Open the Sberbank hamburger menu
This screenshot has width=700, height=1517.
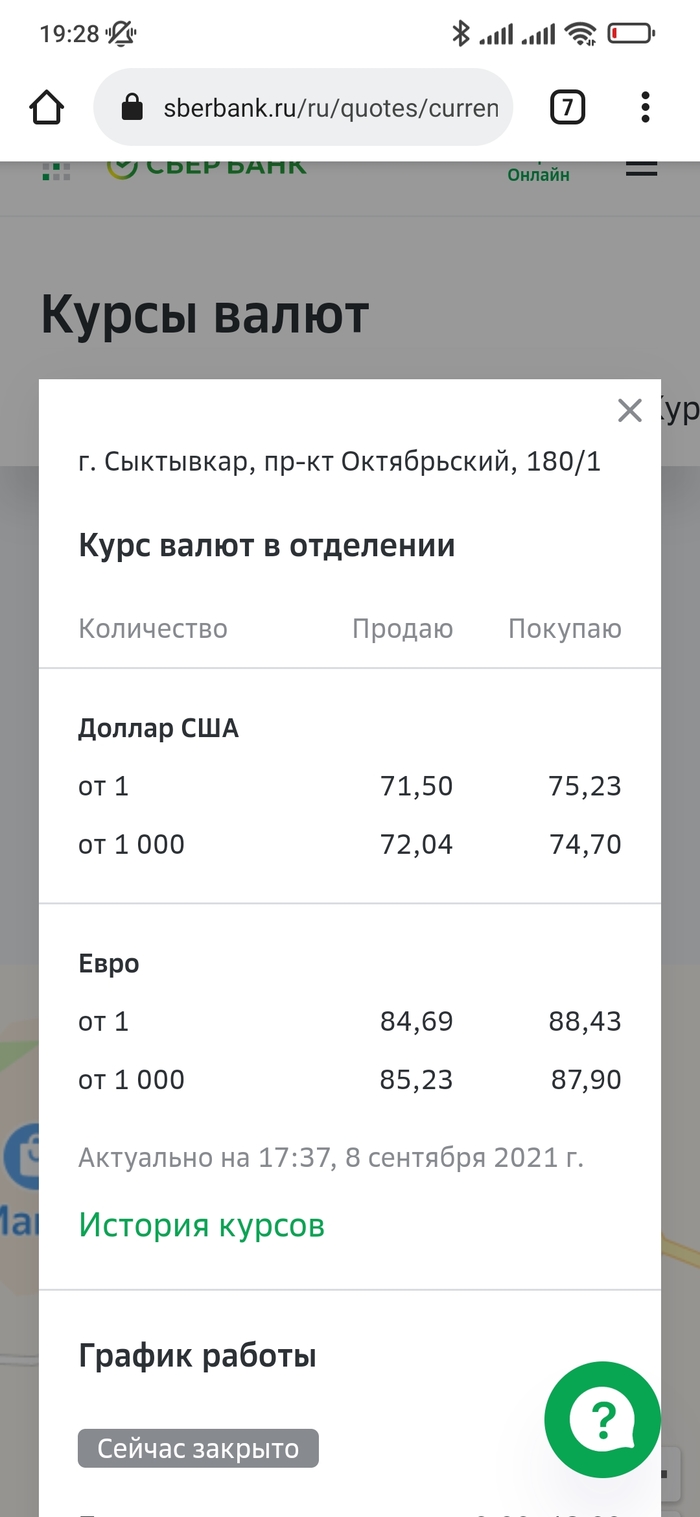click(641, 168)
